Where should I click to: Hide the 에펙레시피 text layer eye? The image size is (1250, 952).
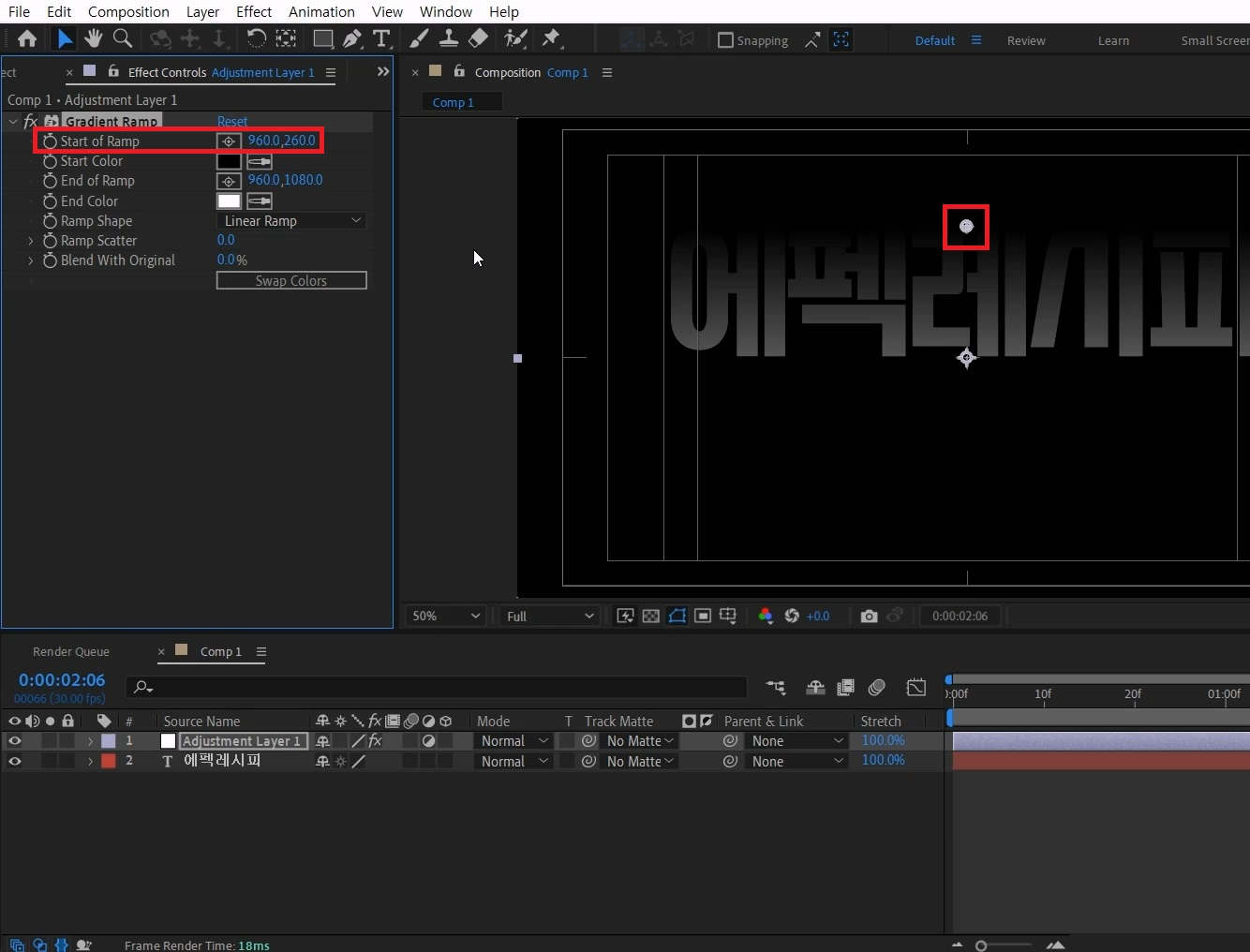coord(14,761)
